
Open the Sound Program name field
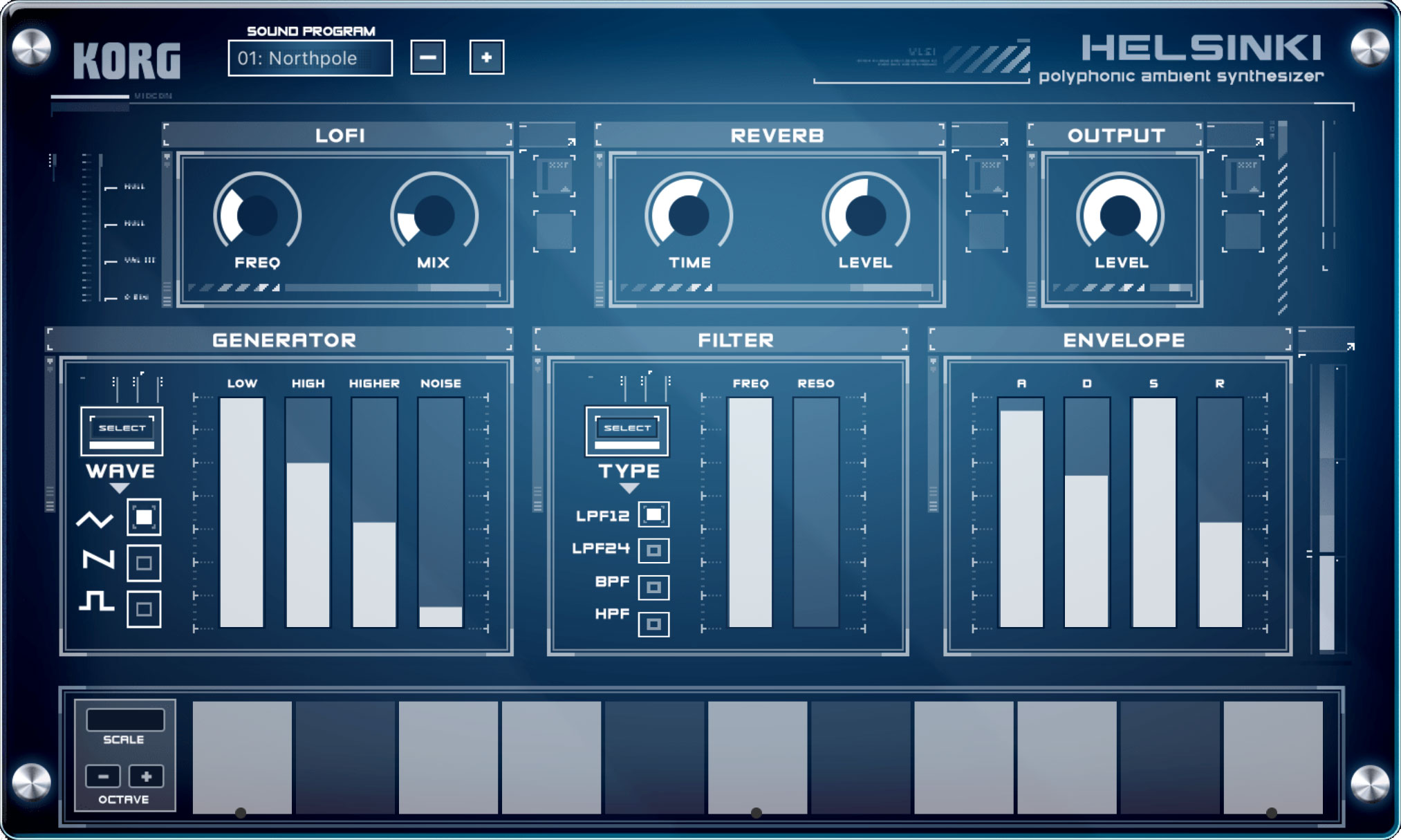pos(310,58)
